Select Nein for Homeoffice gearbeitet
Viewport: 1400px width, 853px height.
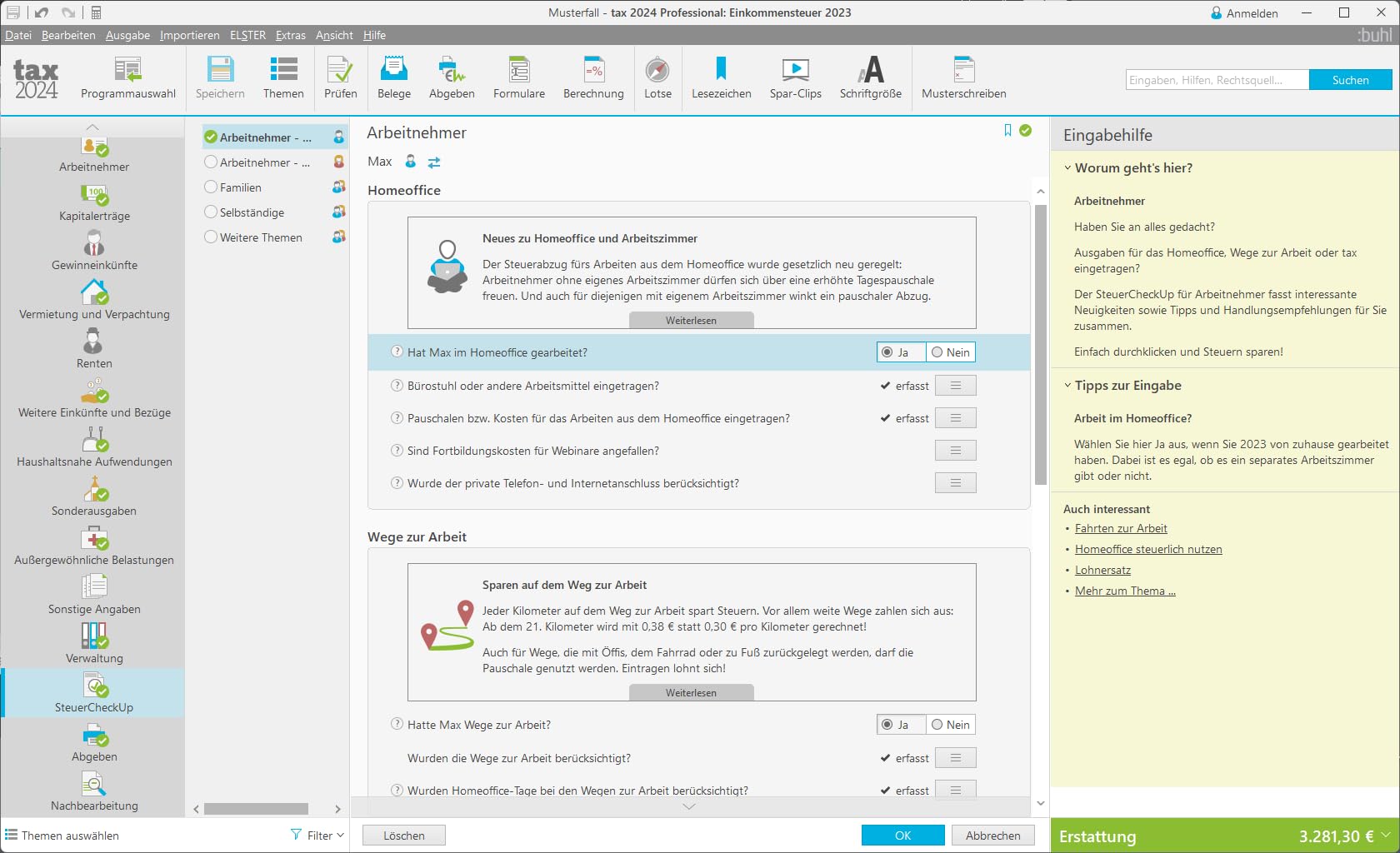coord(950,352)
